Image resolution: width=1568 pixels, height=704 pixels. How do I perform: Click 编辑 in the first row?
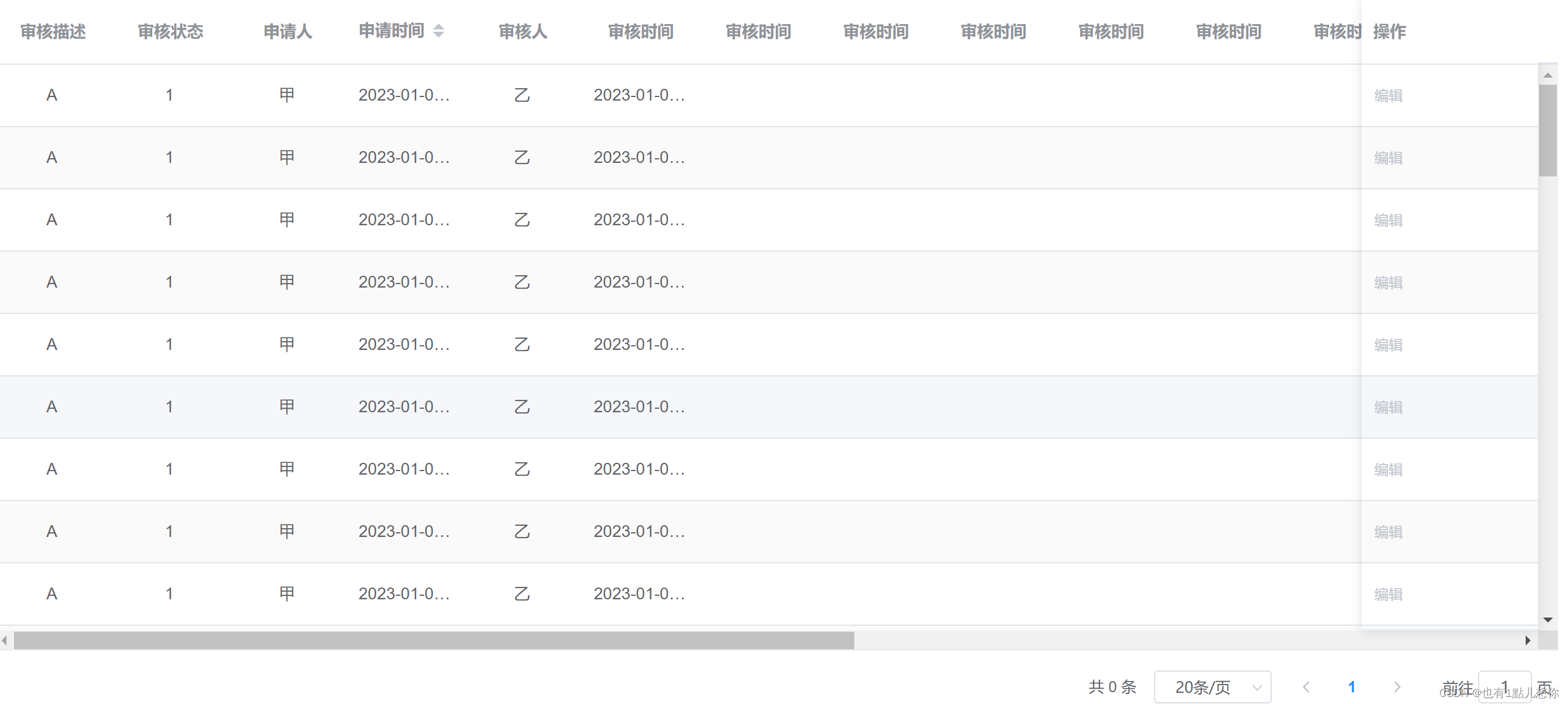point(1388,96)
